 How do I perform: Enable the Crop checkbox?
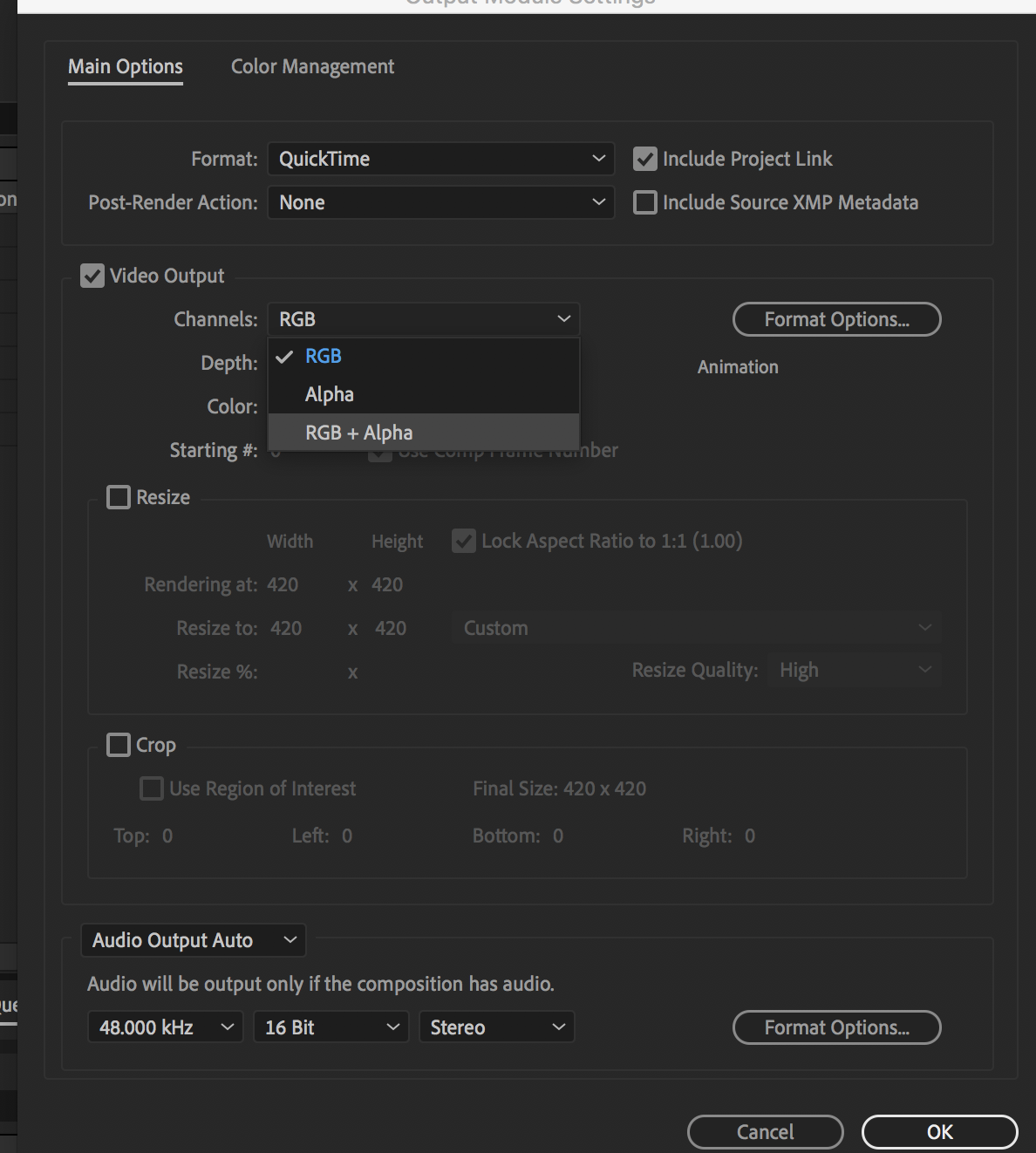[119, 745]
